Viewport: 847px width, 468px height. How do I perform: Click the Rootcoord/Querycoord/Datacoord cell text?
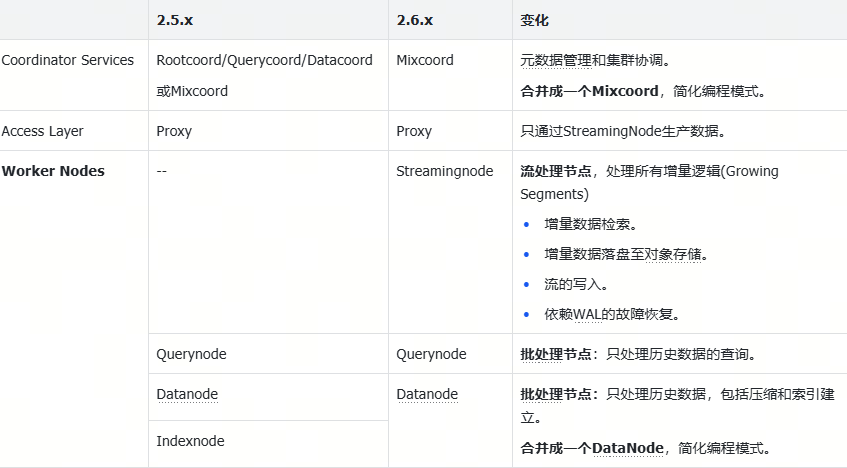click(x=264, y=60)
